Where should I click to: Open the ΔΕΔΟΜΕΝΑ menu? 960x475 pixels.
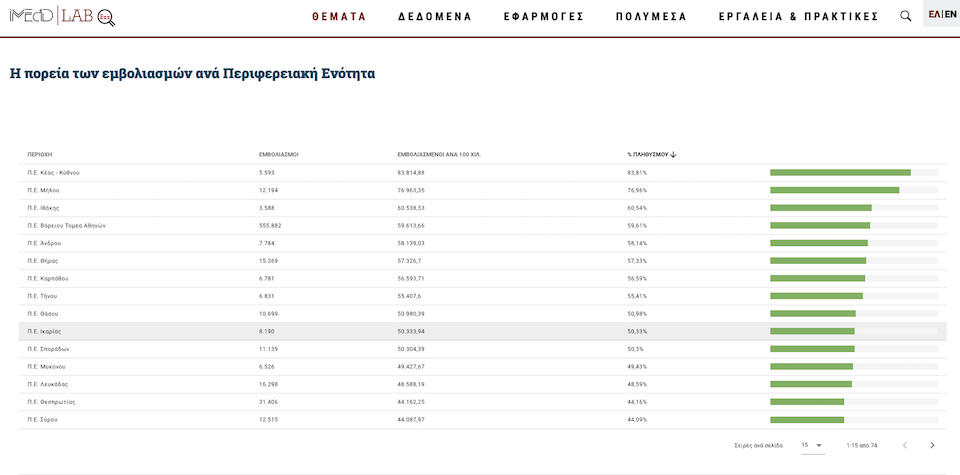pos(434,17)
